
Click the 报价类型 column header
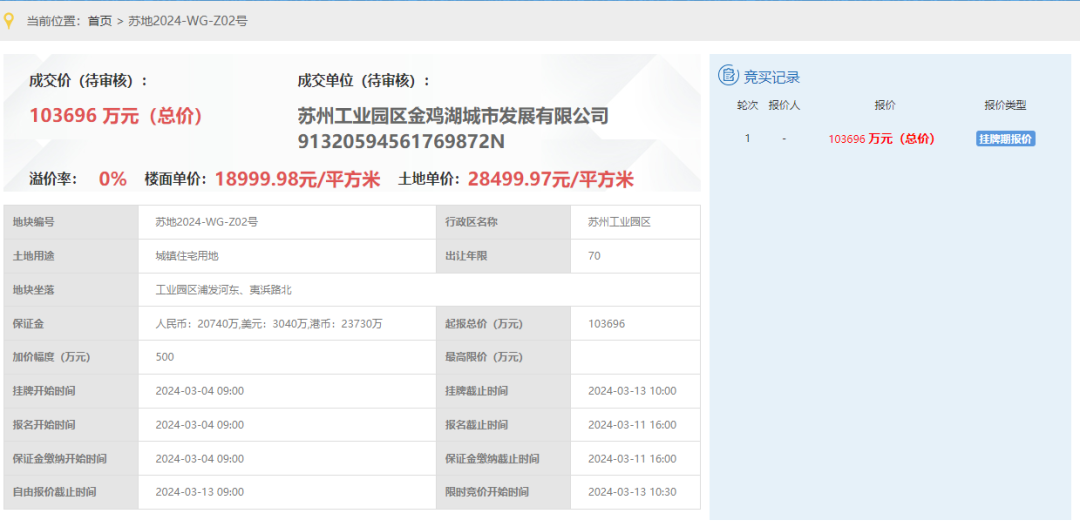1005,105
